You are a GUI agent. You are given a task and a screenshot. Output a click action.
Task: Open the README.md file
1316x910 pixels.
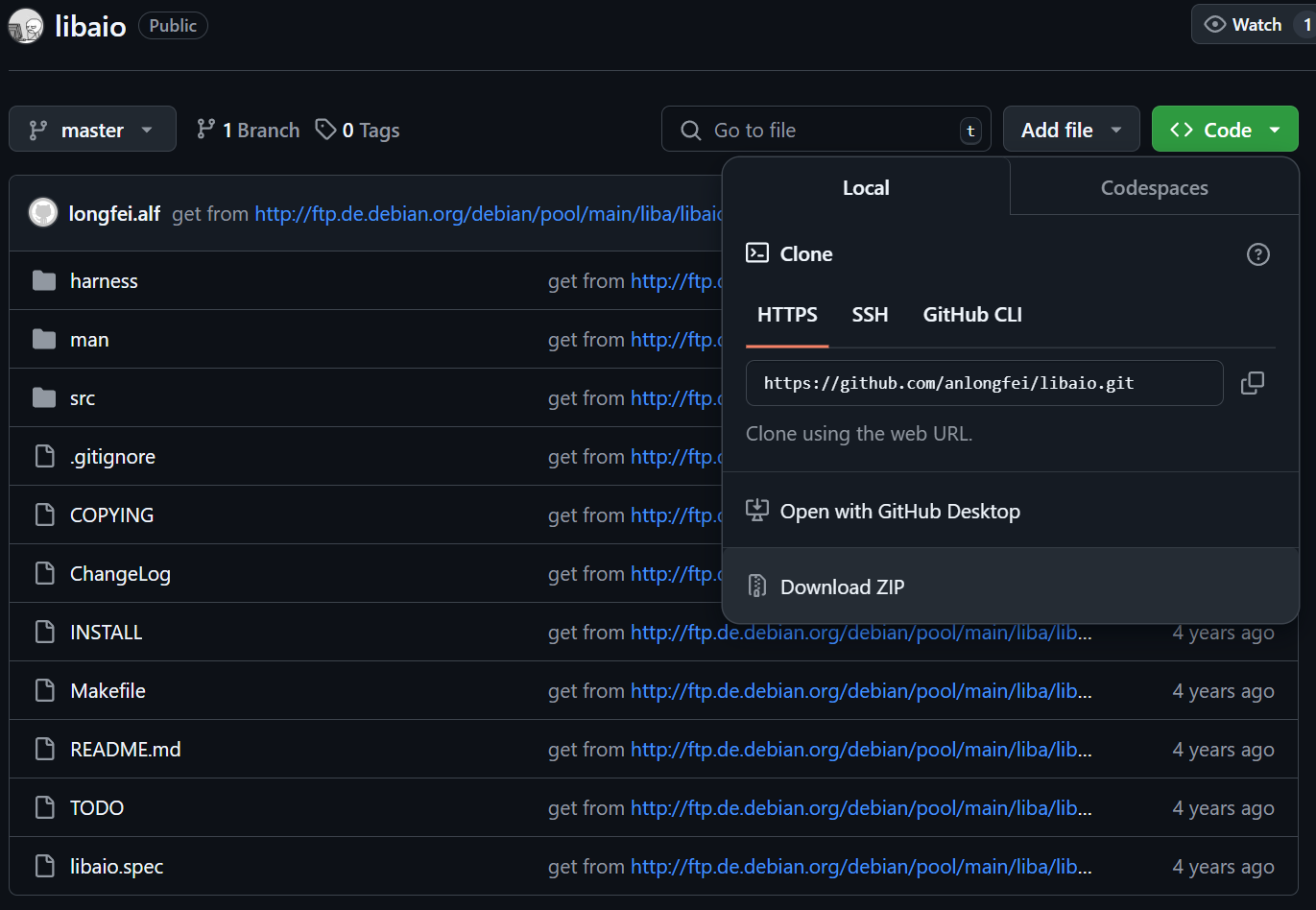125,749
